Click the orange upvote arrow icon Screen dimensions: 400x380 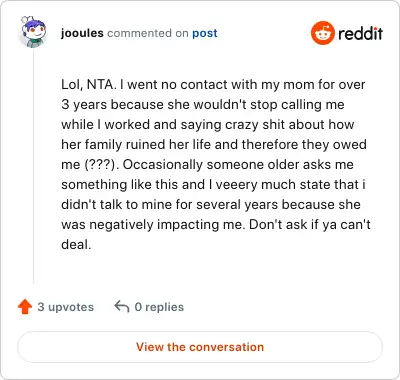(x=25, y=307)
